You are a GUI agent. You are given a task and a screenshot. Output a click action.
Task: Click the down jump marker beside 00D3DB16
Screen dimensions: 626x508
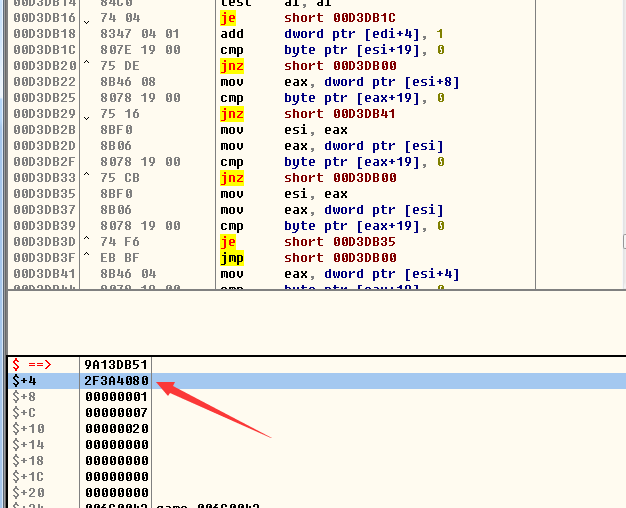pos(87,22)
